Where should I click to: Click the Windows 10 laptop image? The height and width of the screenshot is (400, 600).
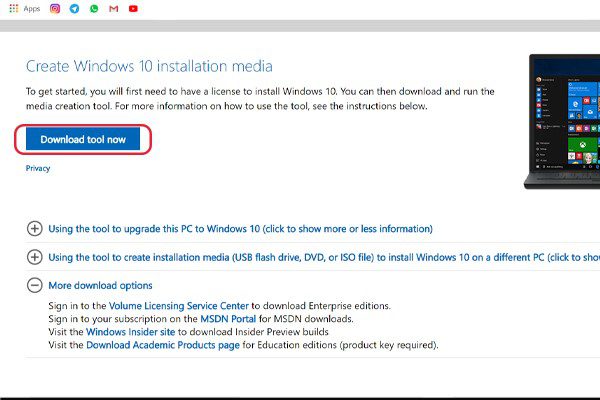pos(562,122)
